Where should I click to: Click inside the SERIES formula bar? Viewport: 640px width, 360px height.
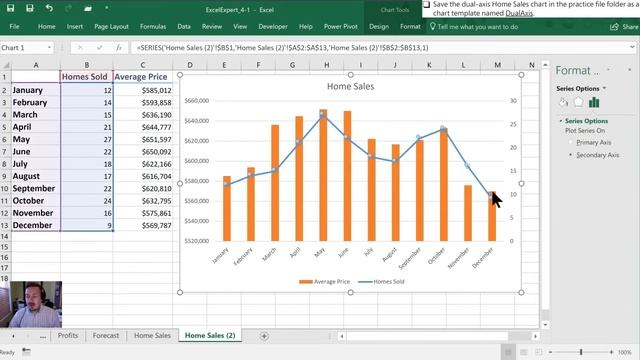[380, 48]
